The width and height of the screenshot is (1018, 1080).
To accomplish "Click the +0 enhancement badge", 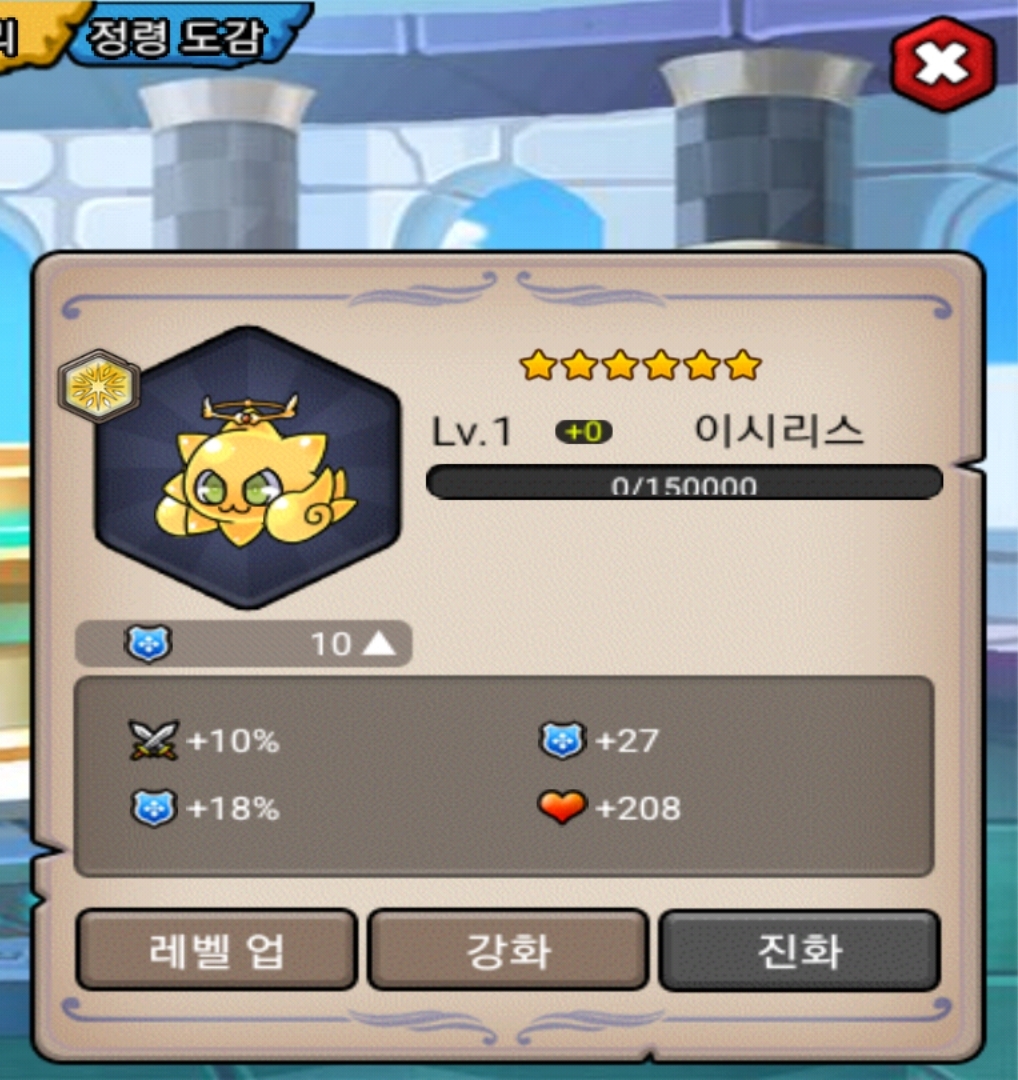I will 584,432.
